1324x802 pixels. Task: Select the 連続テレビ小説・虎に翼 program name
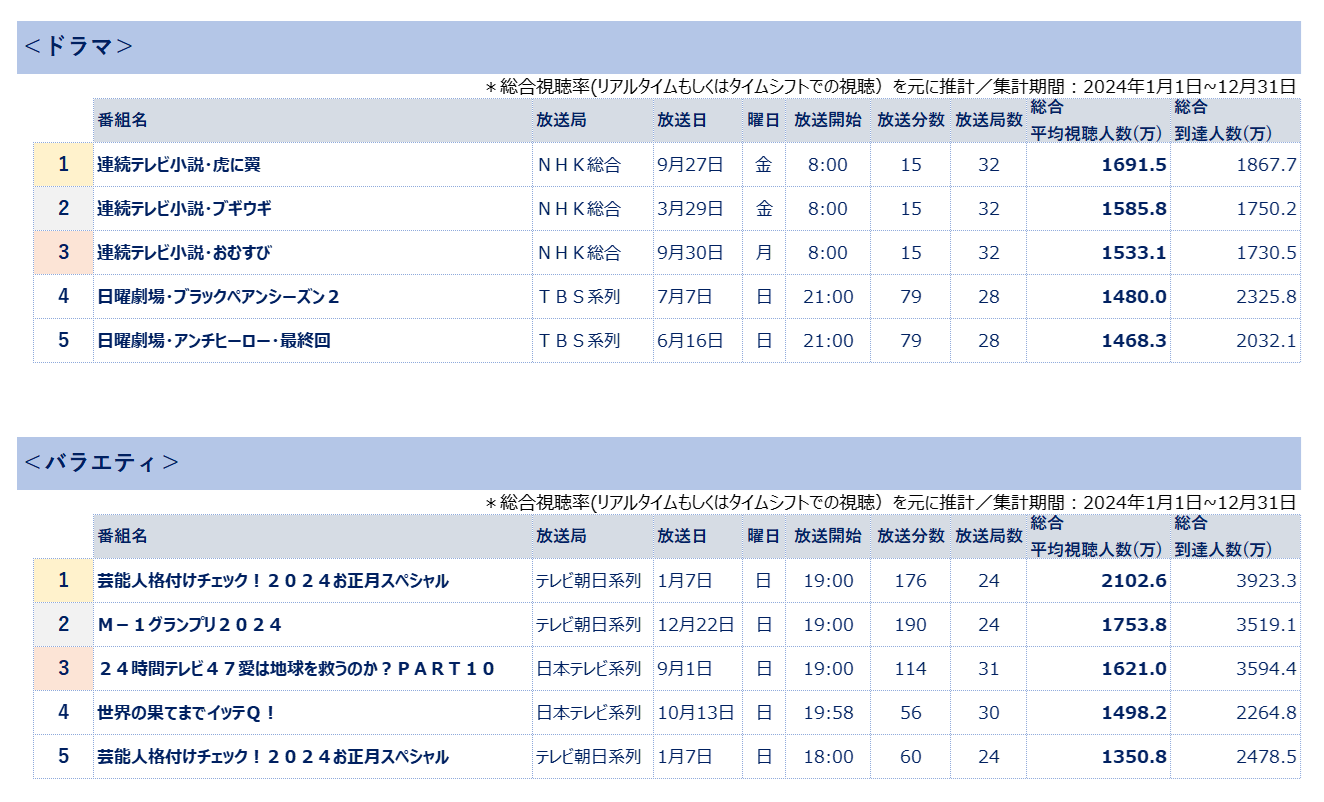tap(179, 165)
